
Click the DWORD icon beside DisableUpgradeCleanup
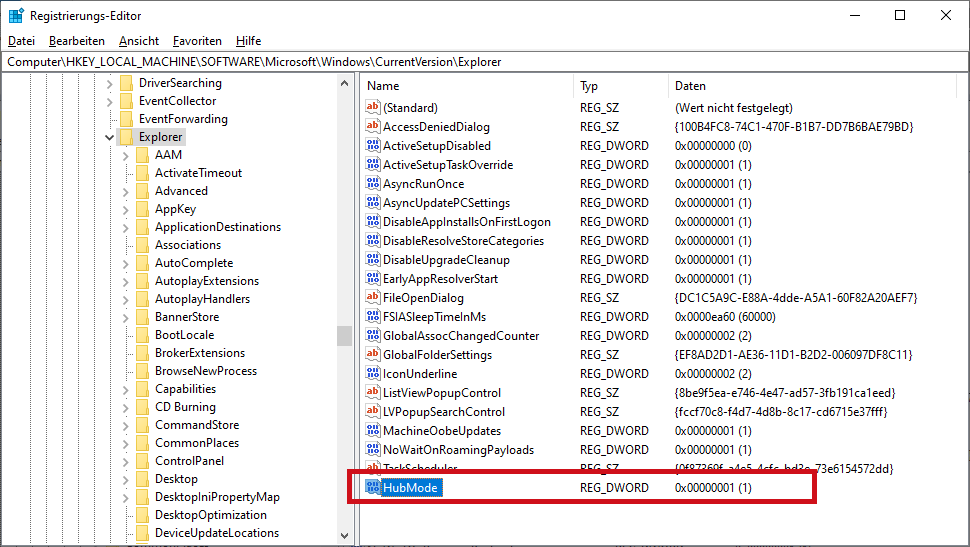click(372, 259)
